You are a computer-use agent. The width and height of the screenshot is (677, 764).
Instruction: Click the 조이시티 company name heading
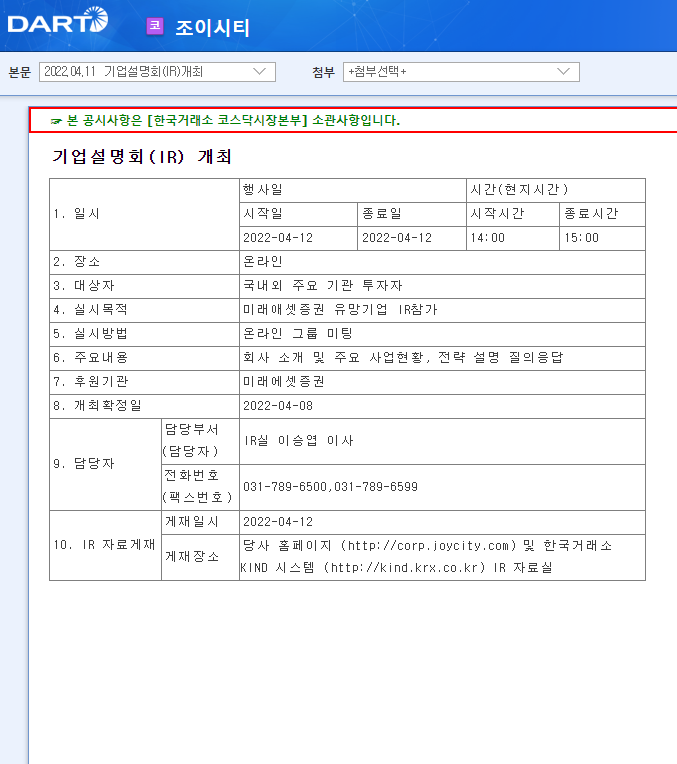pyautogui.click(x=212, y=27)
